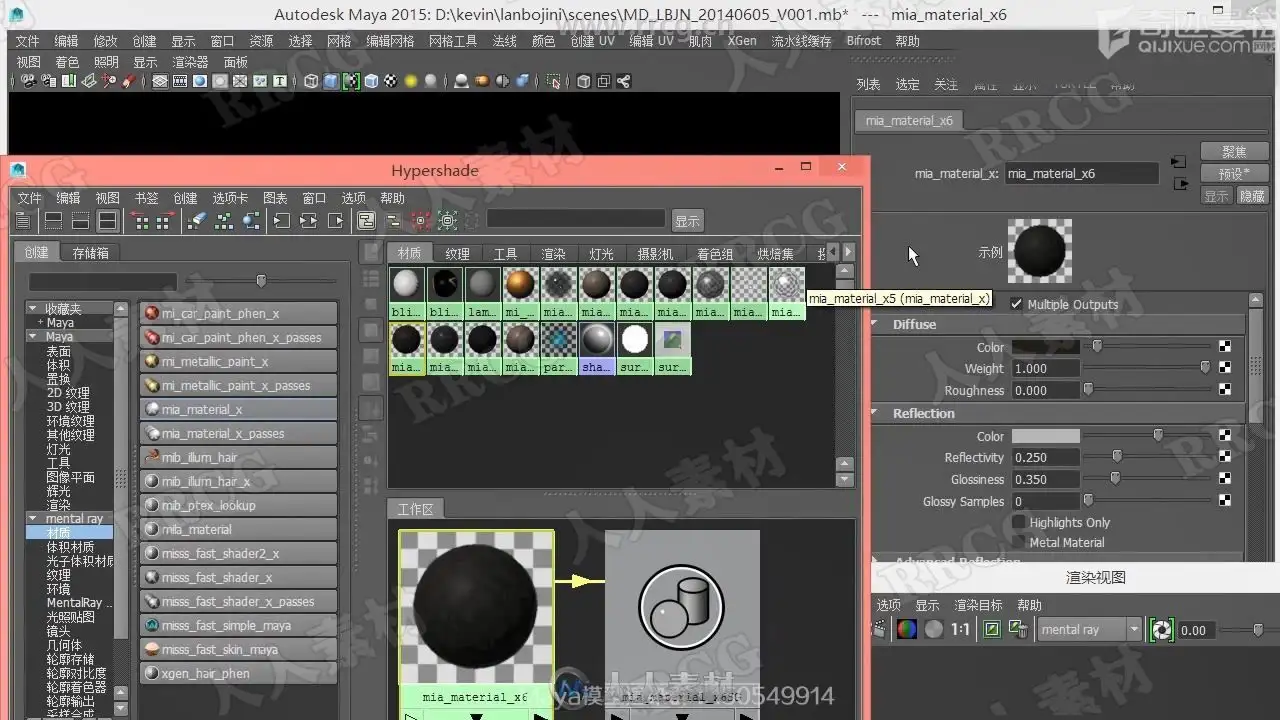Click the Reflectivity value field
Viewport: 1280px width, 720px height.
pyautogui.click(x=1046, y=457)
